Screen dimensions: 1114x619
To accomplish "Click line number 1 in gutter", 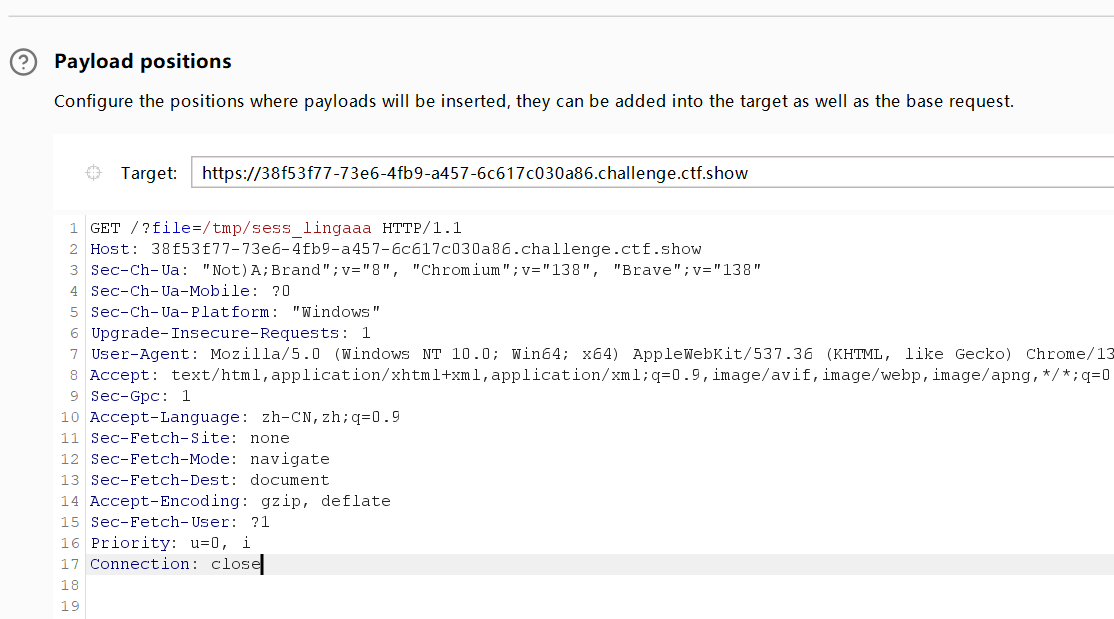I will point(73,228).
